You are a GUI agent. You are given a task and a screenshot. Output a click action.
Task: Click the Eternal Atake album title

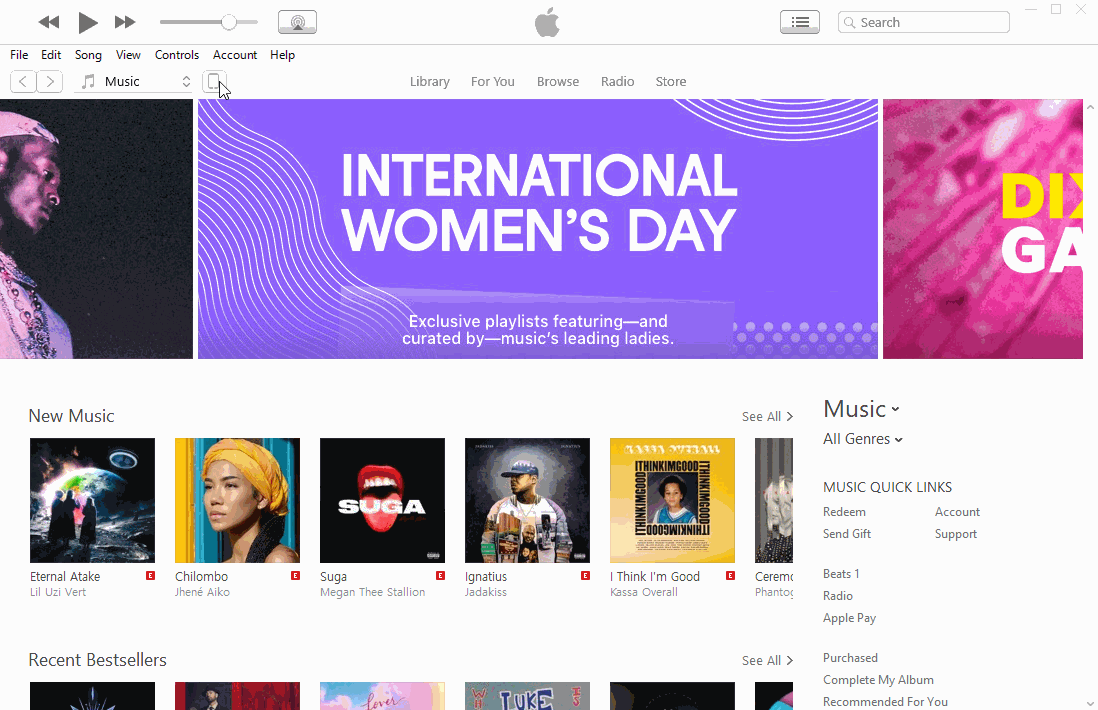(x=65, y=576)
